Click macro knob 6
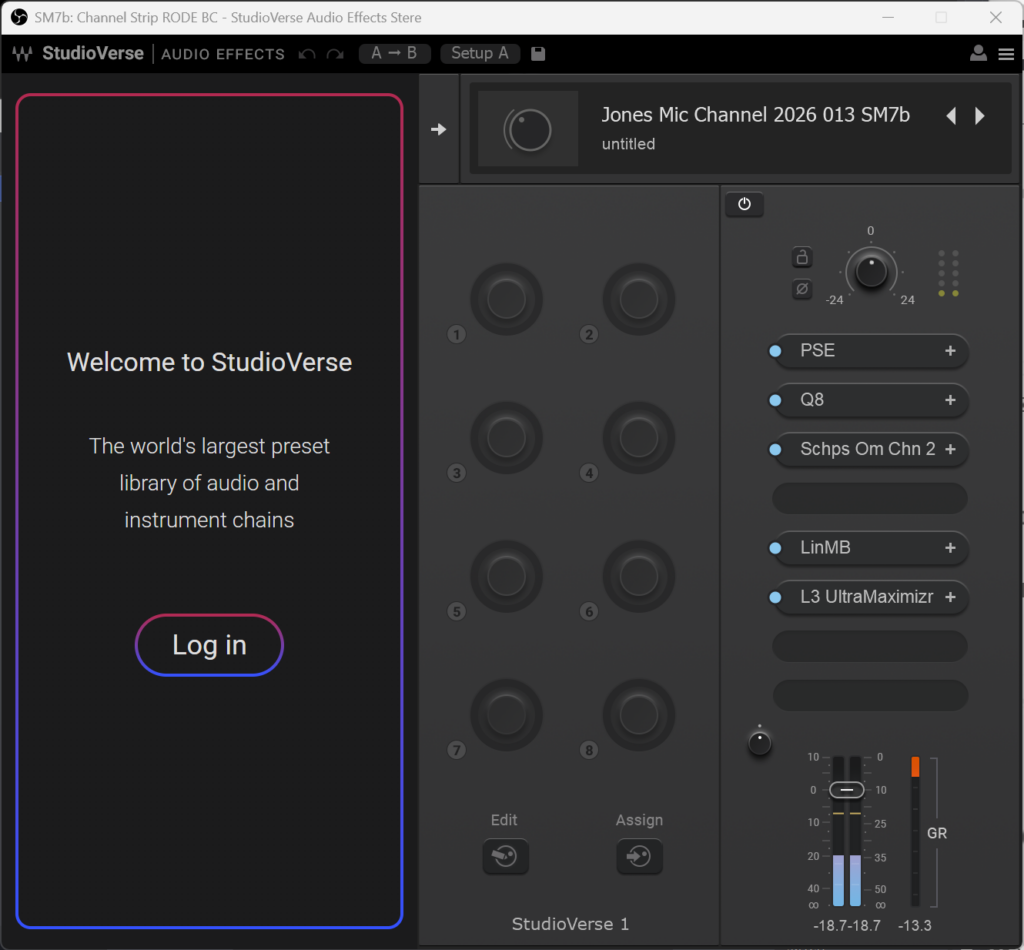 point(639,577)
